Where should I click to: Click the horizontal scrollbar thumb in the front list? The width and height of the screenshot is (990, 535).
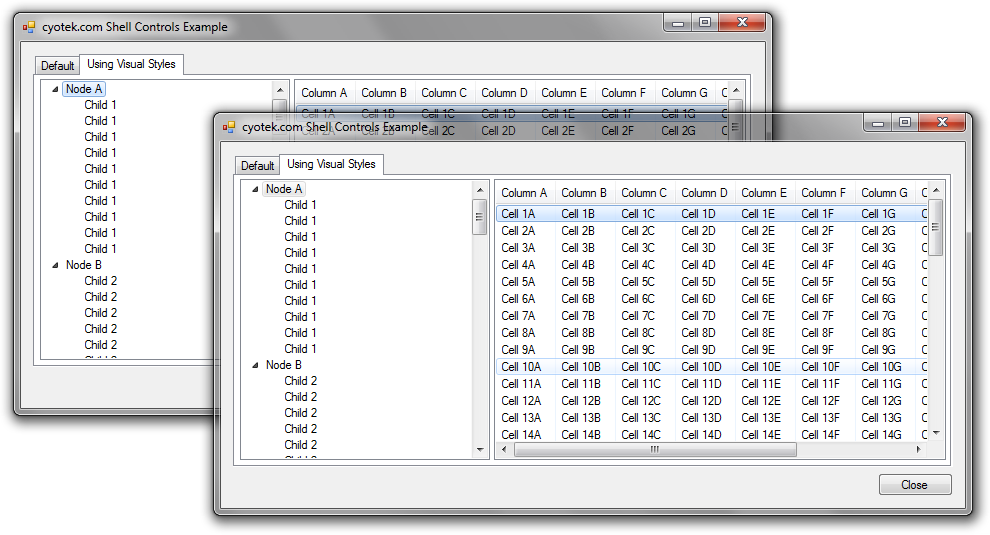(655, 450)
